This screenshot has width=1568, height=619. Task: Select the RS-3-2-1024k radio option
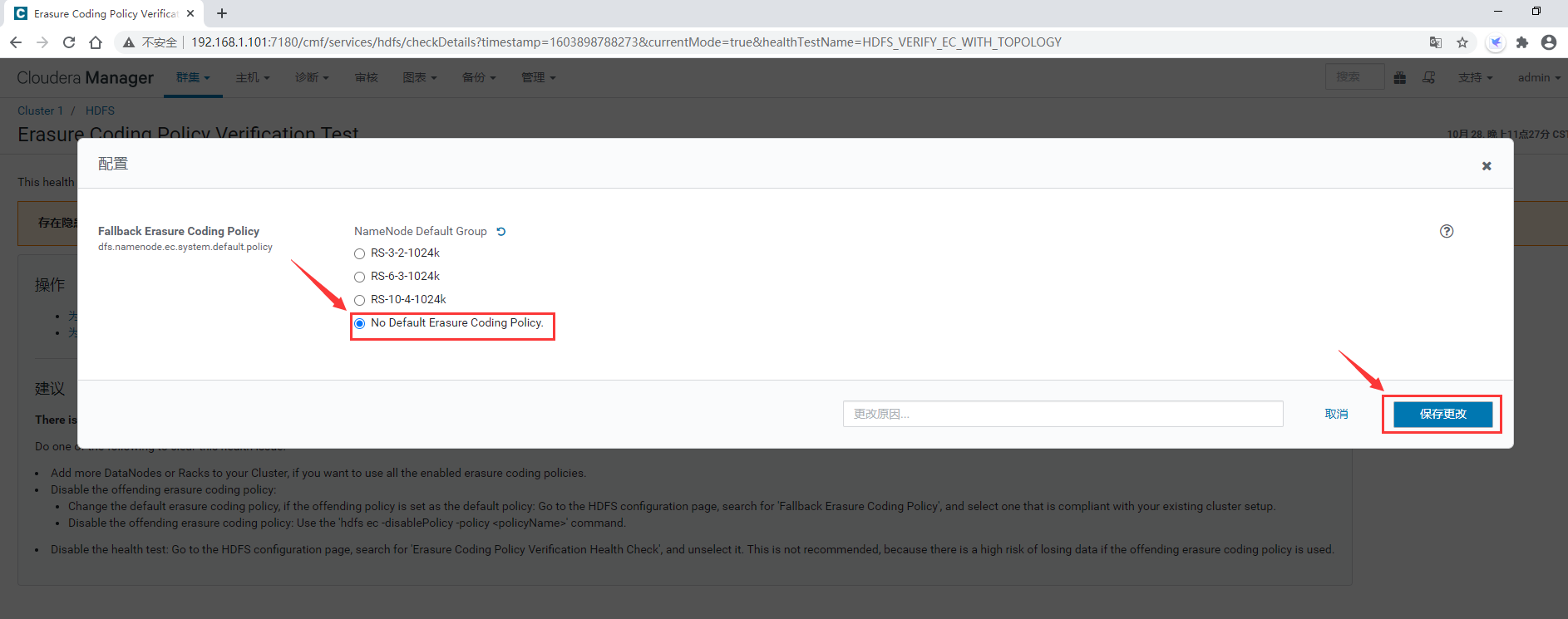click(x=359, y=253)
